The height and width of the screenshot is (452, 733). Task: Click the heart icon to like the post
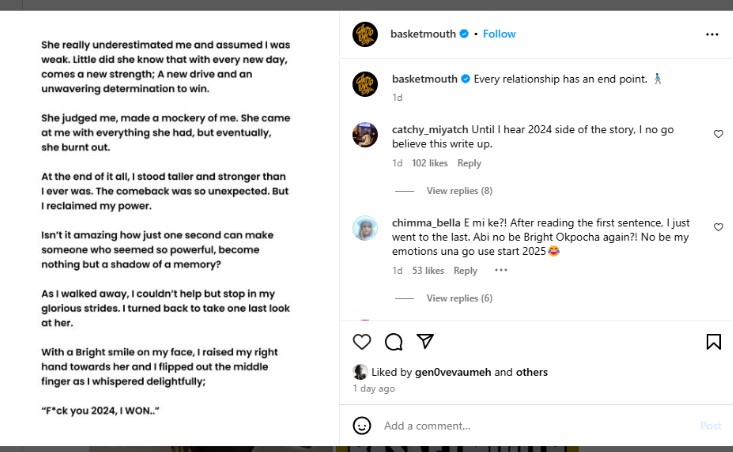[362, 342]
